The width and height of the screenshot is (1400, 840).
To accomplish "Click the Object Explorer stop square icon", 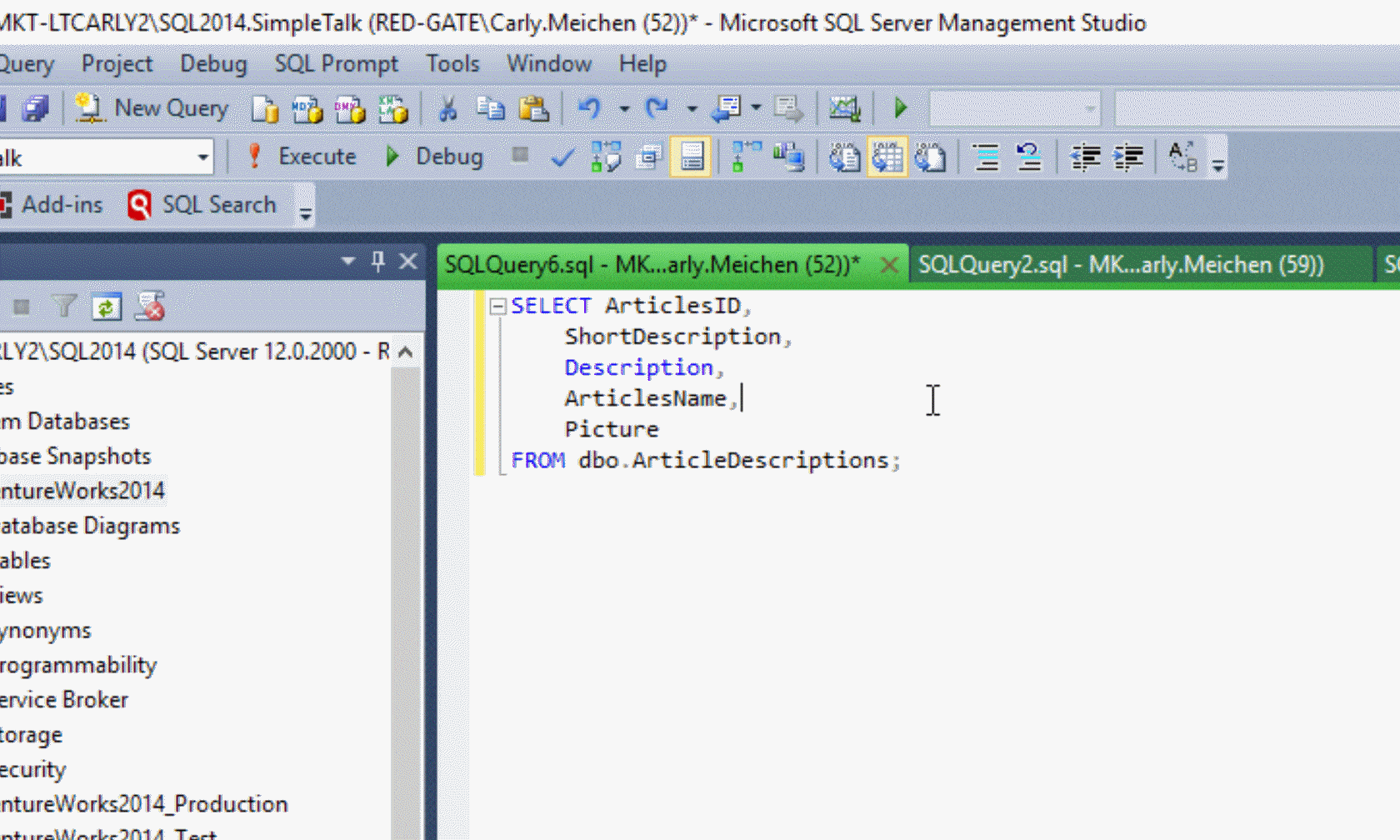I will coord(22,307).
